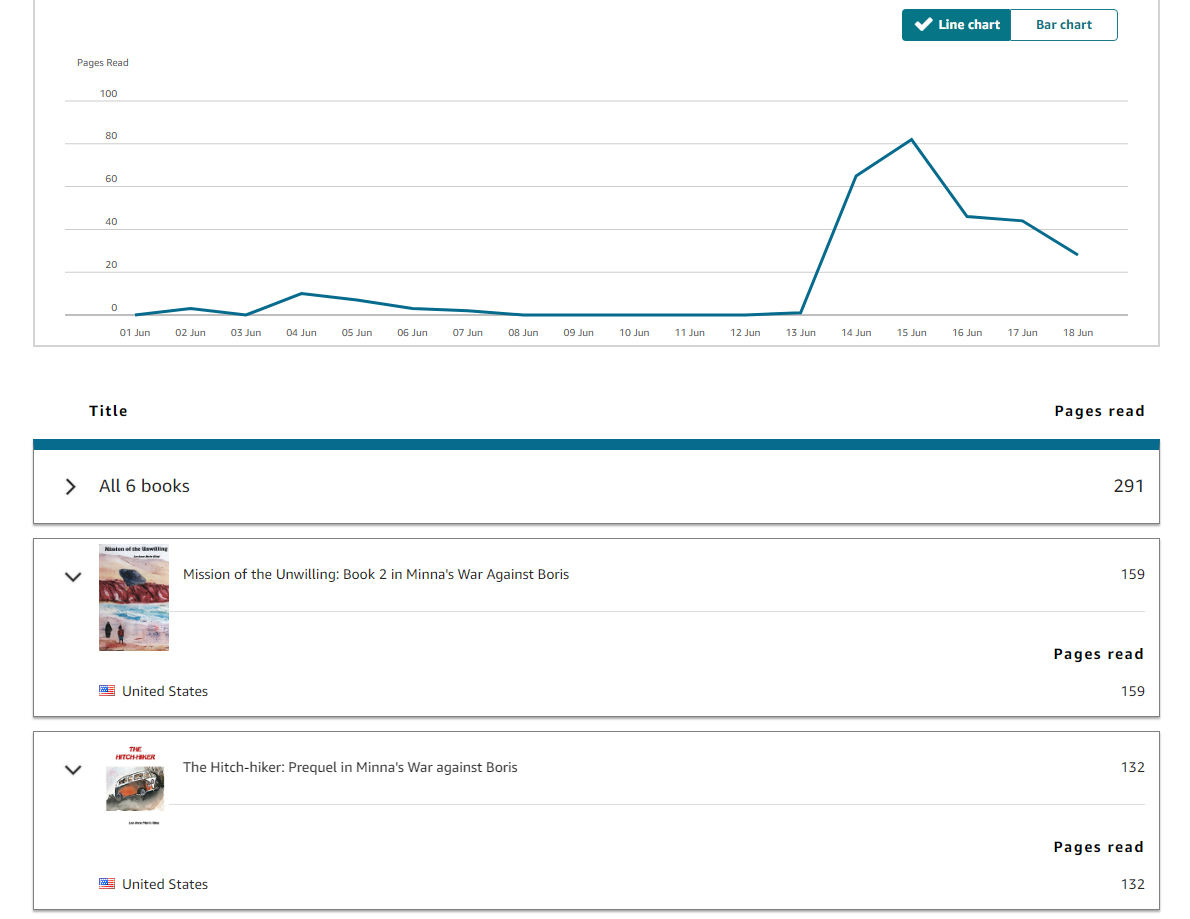Expand the All 6 books row
This screenshot has width=1190, height=919.
pos(70,487)
